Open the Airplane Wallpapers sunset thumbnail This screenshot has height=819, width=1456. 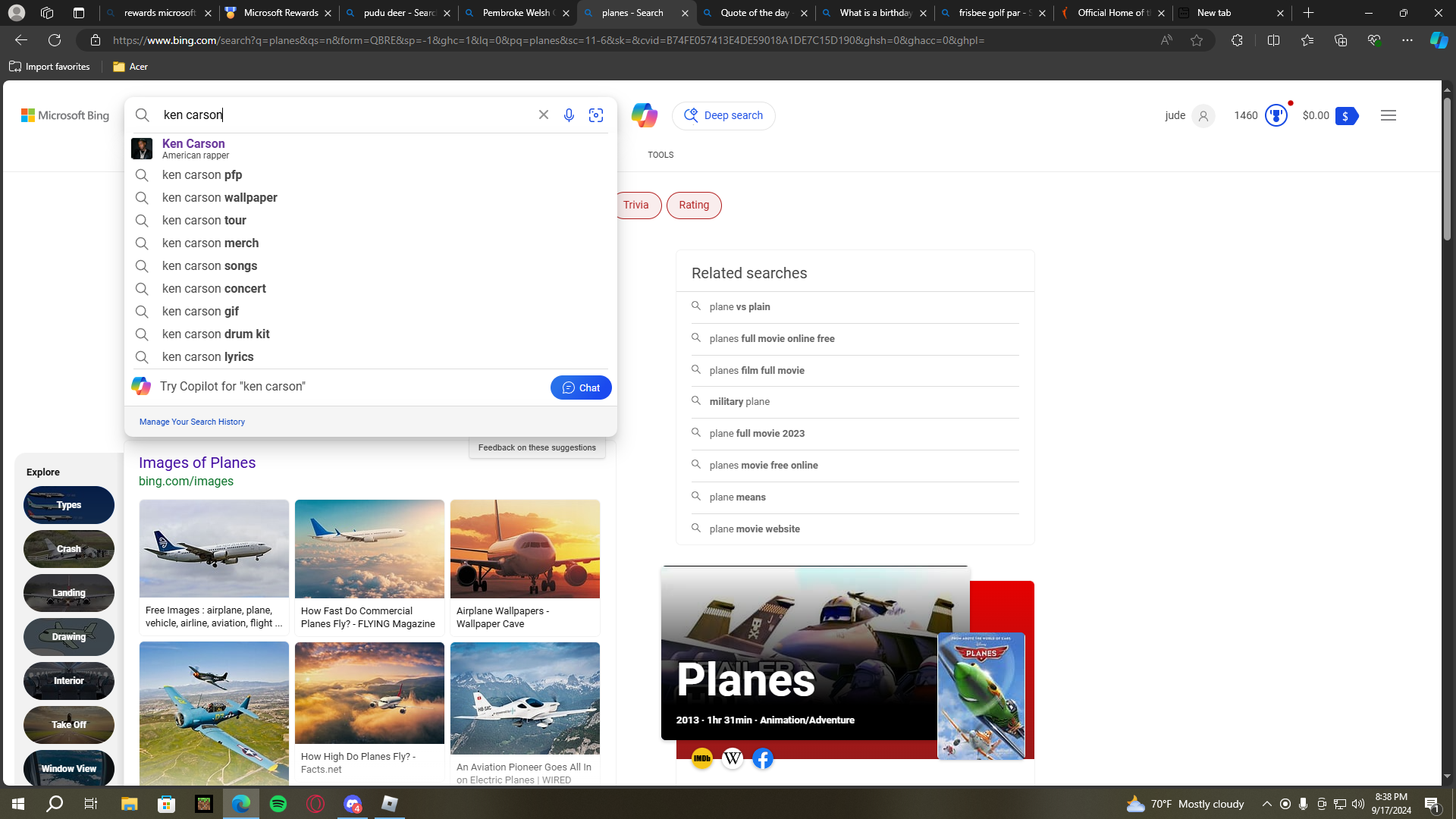tap(525, 549)
